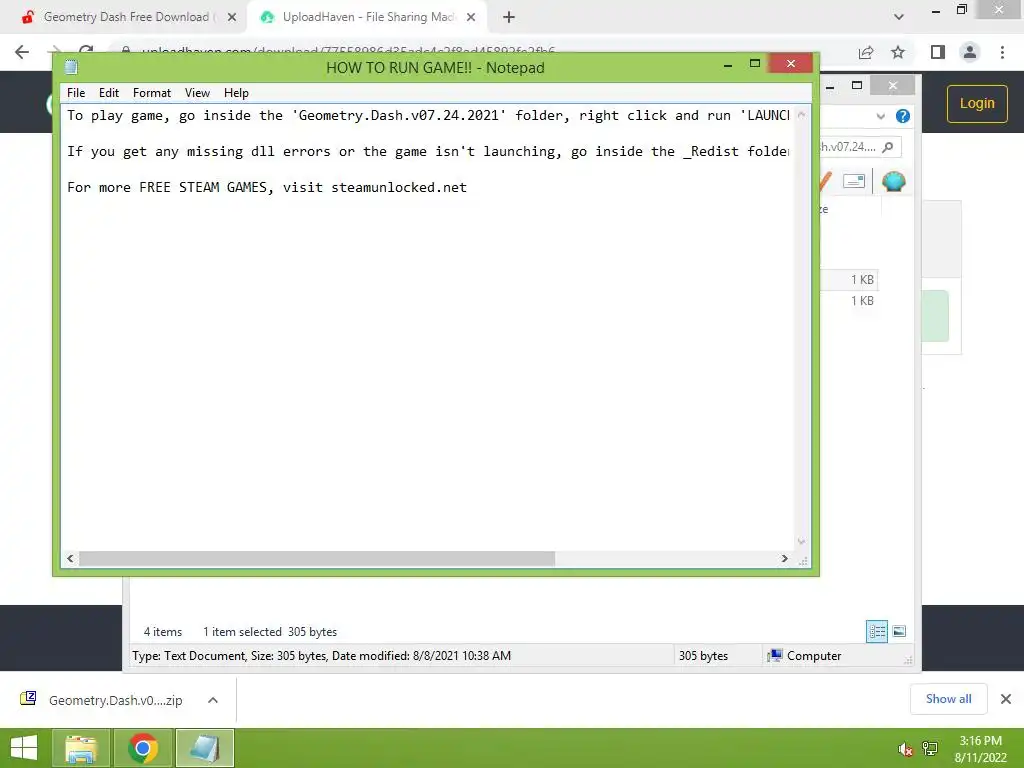Click the network tray icon

[x=930, y=749]
